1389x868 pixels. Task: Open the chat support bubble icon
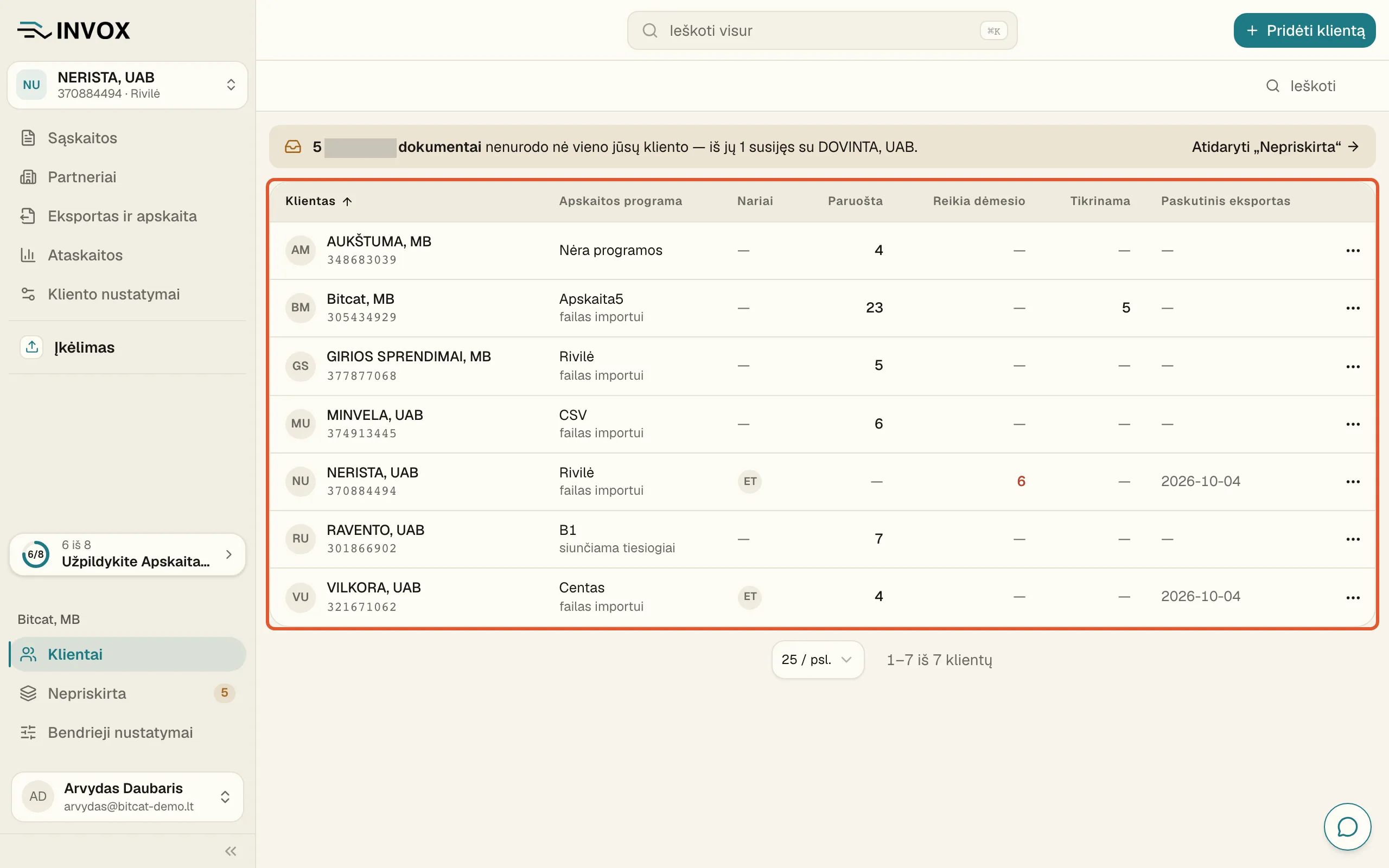pos(1347,827)
